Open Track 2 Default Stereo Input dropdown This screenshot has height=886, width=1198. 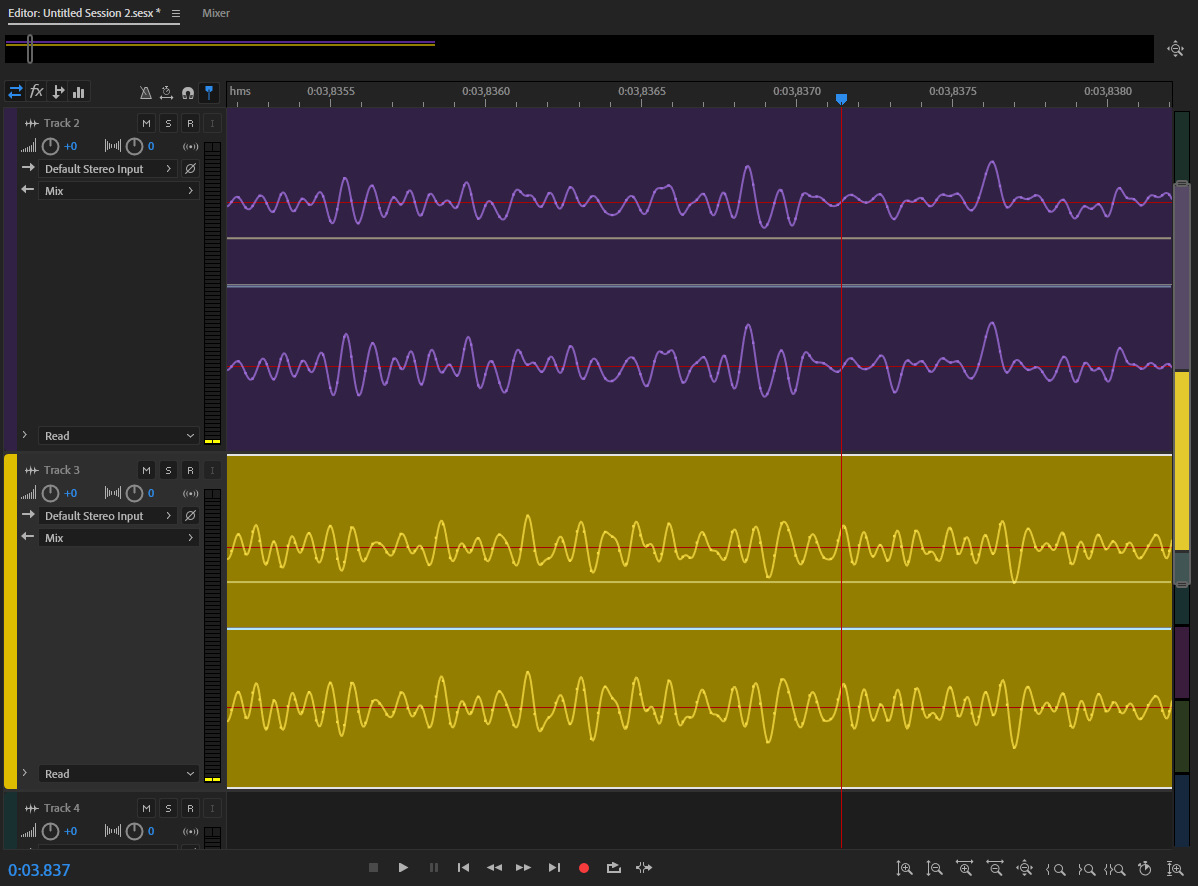click(108, 169)
